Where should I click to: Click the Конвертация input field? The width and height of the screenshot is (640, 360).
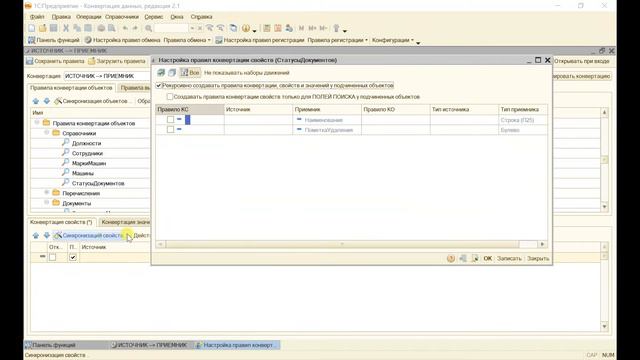[x=107, y=76]
